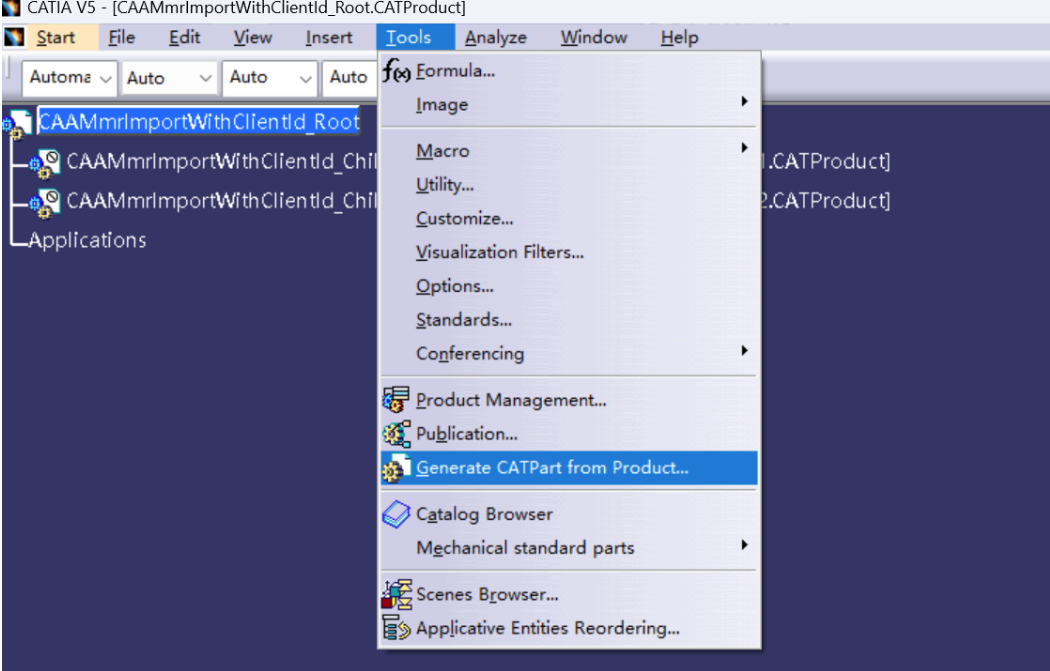Select CAAMmrImportWithClientId_Root tree node
1050x671 pixels.
pyautogui.click(x=199, y=122)
